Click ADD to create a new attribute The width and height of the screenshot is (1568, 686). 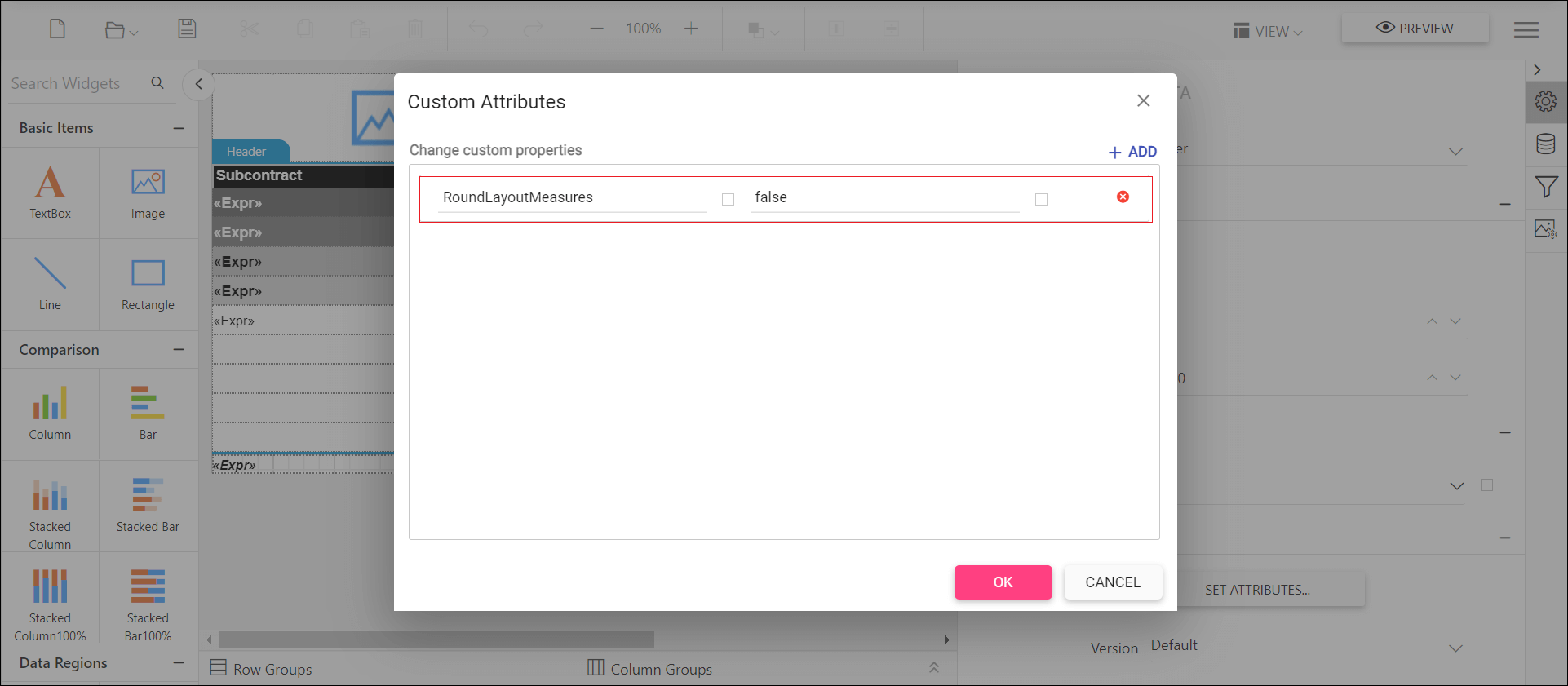coord(1132,152)
